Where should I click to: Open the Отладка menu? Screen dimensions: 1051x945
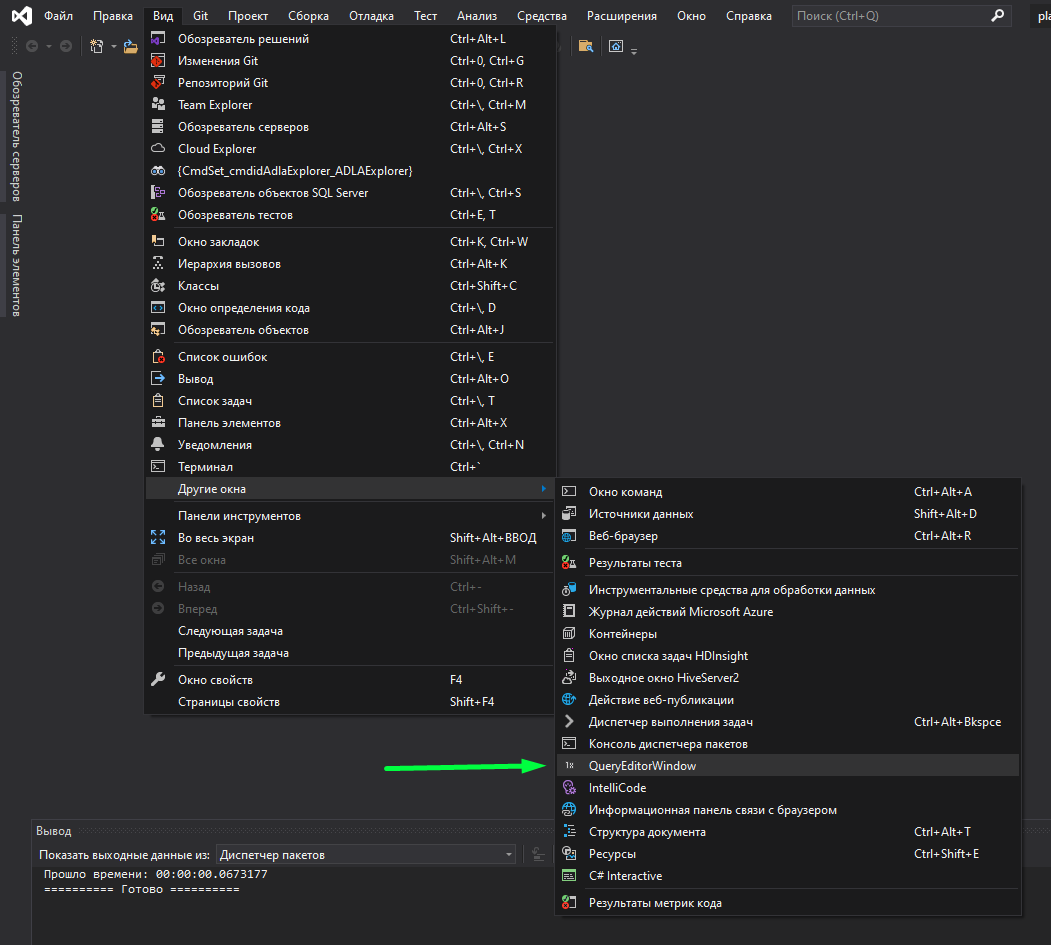tap(371, 16)
